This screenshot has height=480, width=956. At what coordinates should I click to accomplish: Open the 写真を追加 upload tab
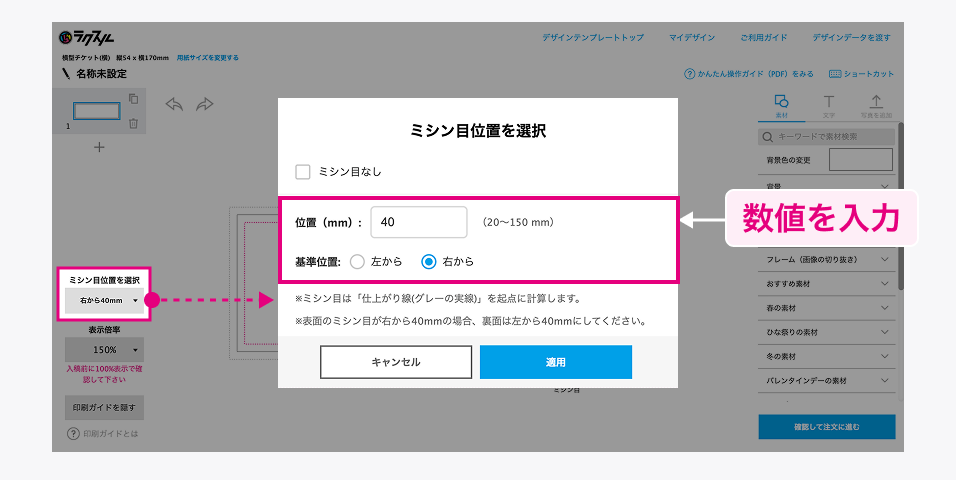[x=876, y=106]
